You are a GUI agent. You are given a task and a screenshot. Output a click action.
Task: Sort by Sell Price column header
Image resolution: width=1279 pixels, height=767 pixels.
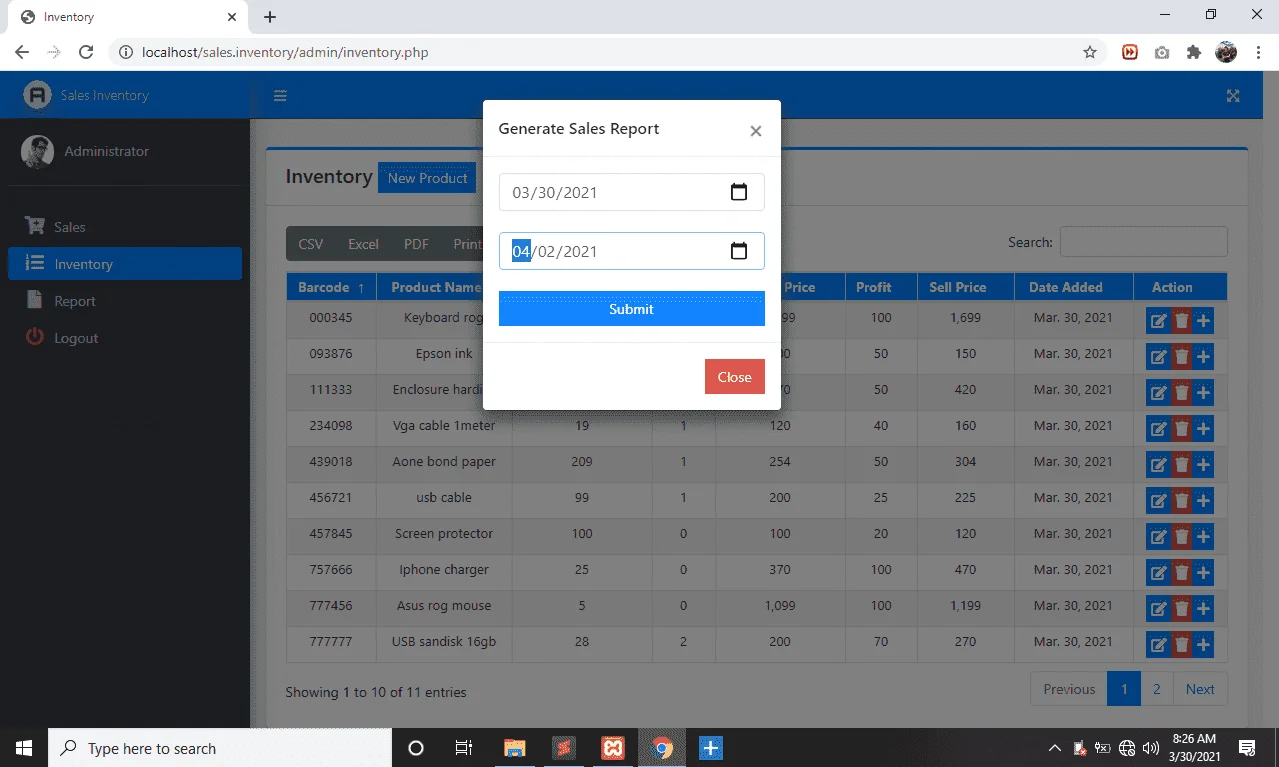965,287
